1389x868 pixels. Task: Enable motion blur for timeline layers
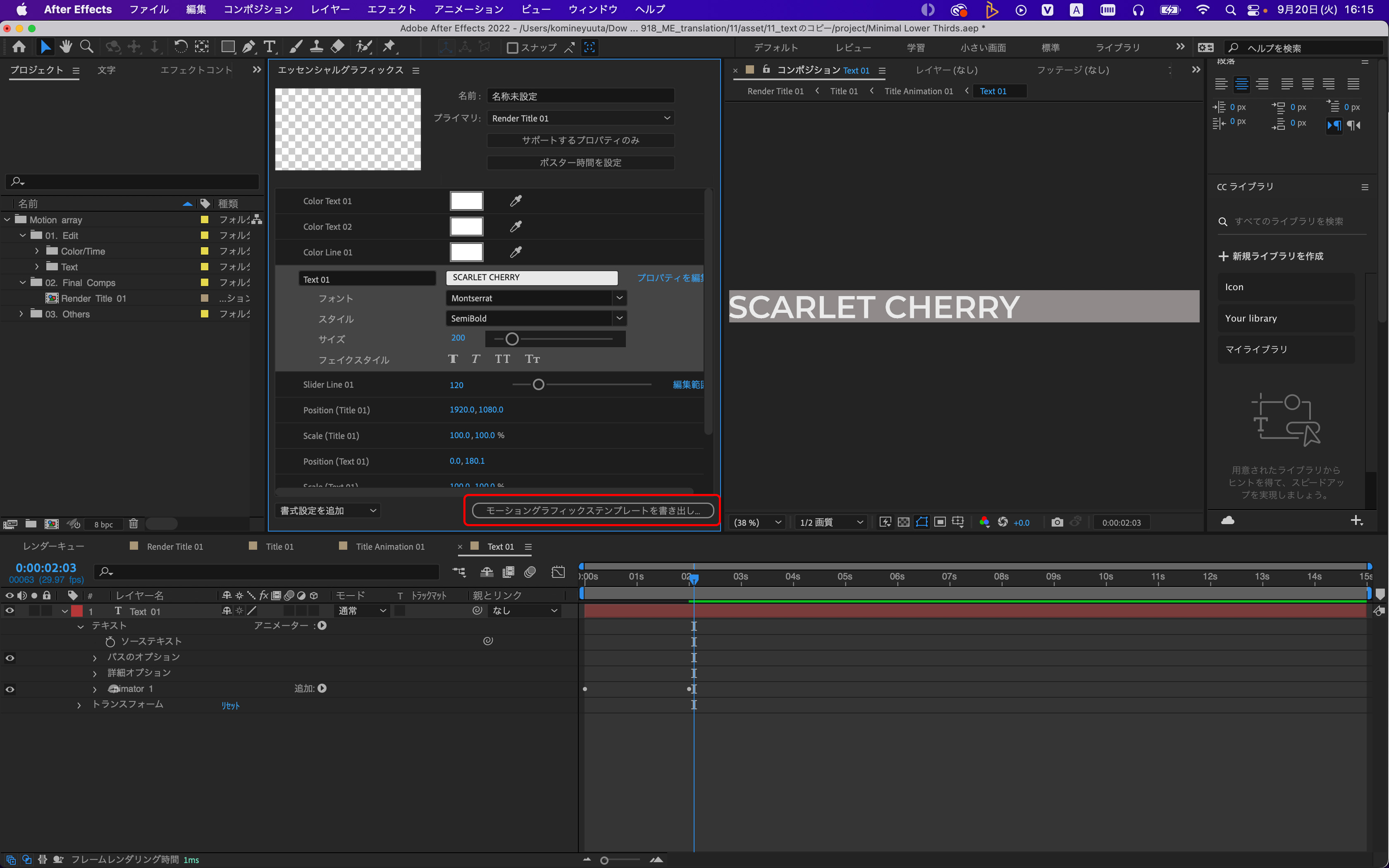[530, 572]
